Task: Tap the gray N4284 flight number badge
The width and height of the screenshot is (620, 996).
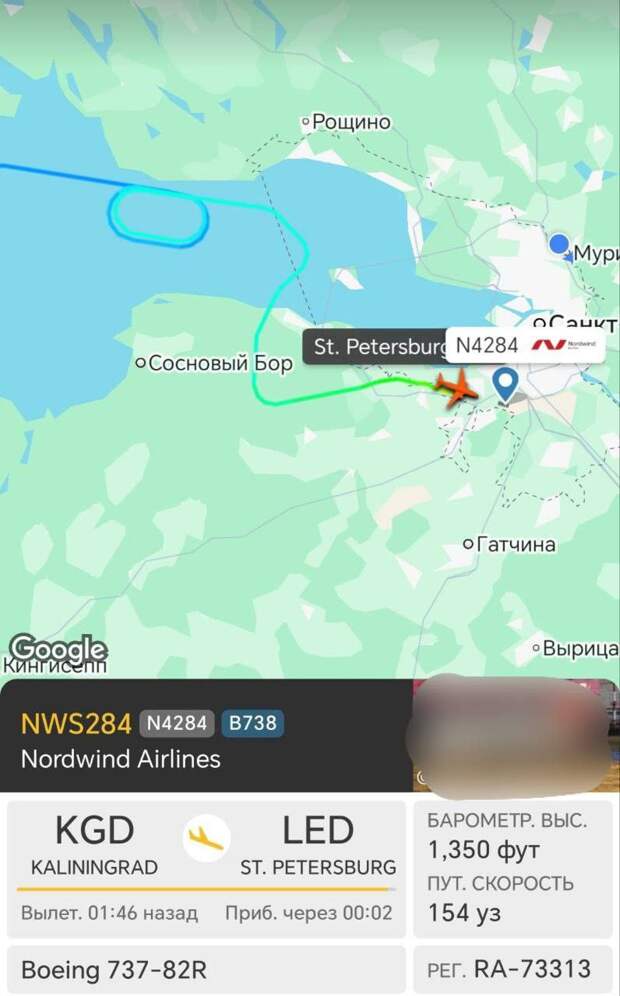Action: (177, 723)
